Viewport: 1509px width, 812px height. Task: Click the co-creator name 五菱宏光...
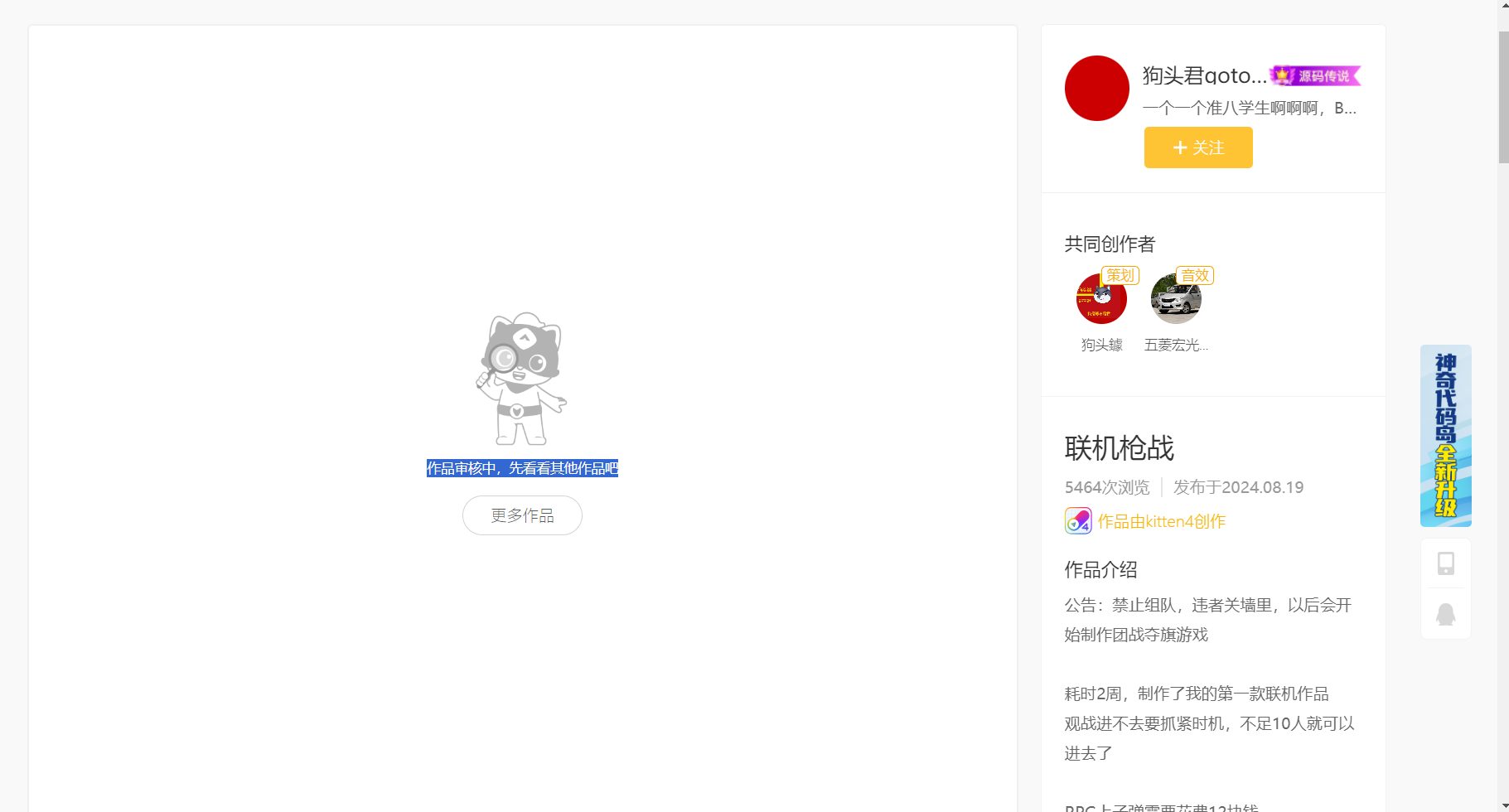click(x=1176, y=345)
